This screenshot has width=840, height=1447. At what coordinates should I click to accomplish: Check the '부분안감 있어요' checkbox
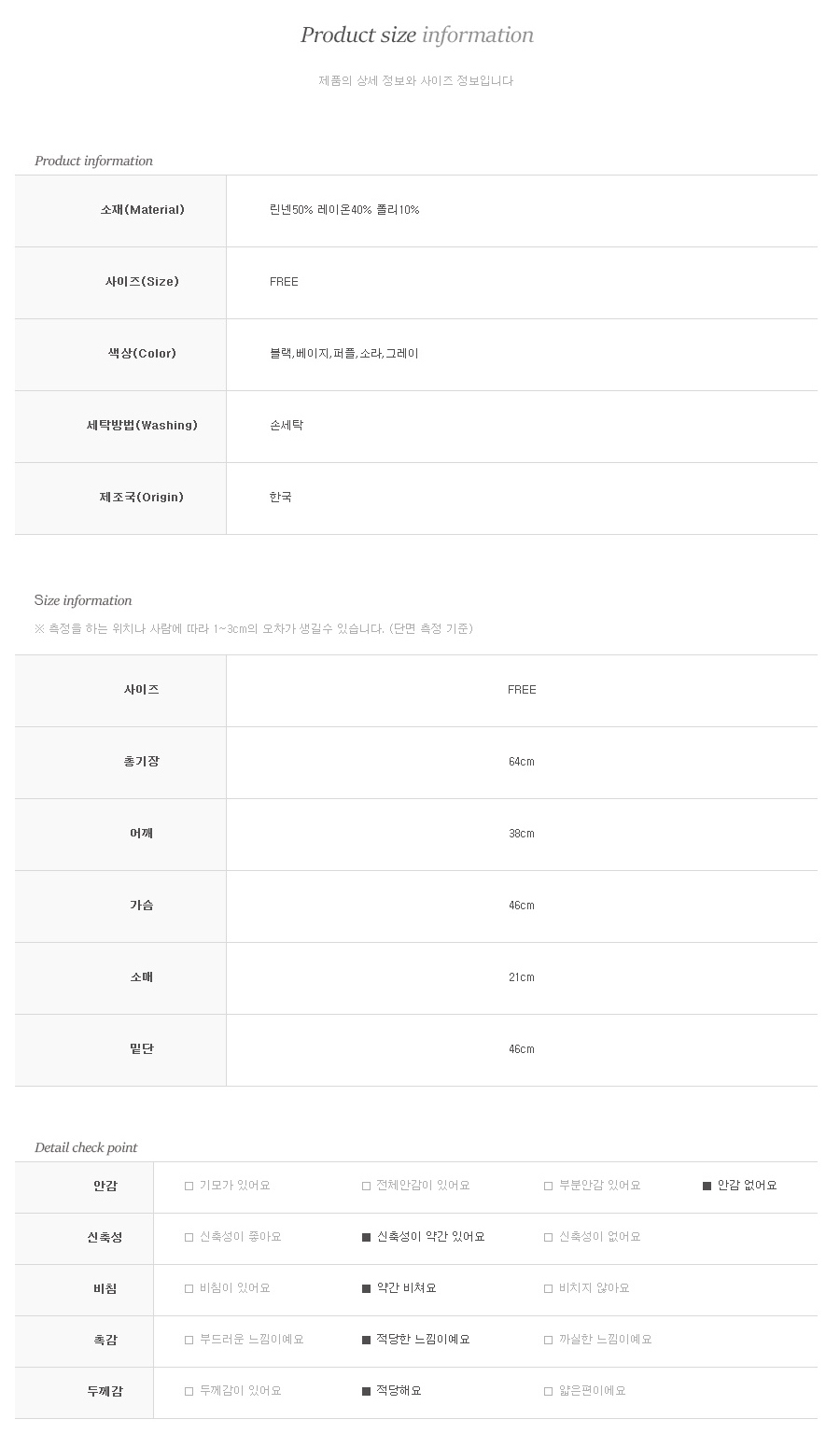point(549,1186)
